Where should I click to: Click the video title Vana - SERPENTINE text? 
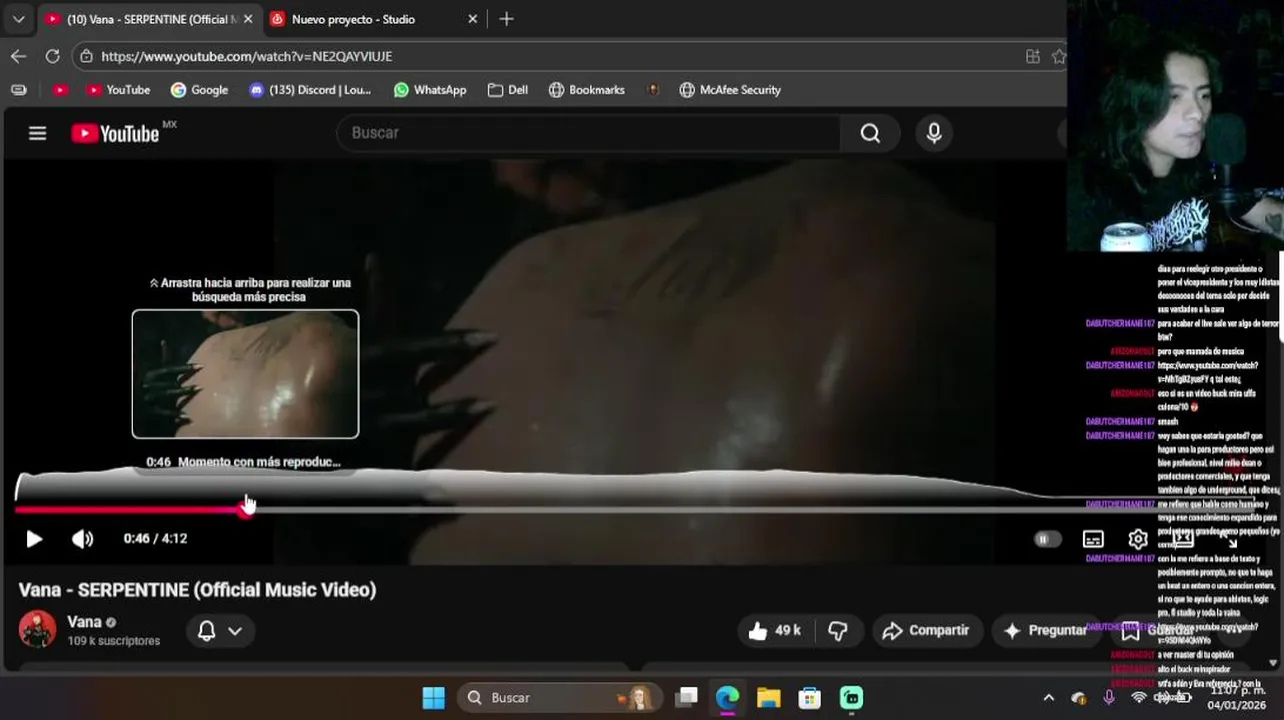197,589
